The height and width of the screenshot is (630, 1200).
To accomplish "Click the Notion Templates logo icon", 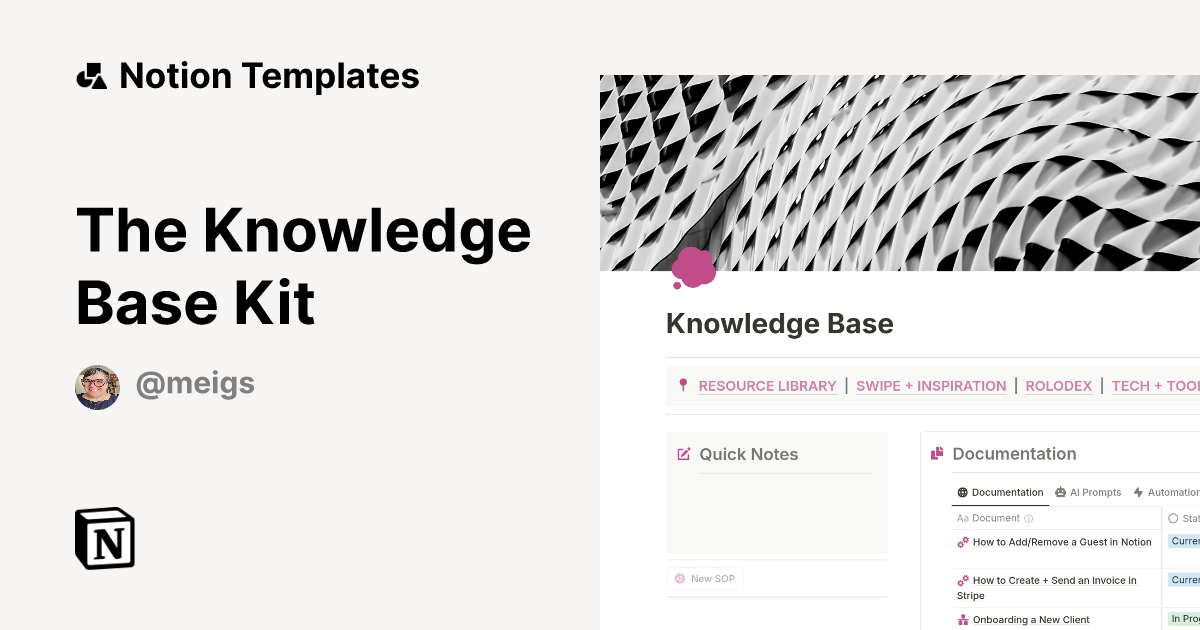I will 91,75.
